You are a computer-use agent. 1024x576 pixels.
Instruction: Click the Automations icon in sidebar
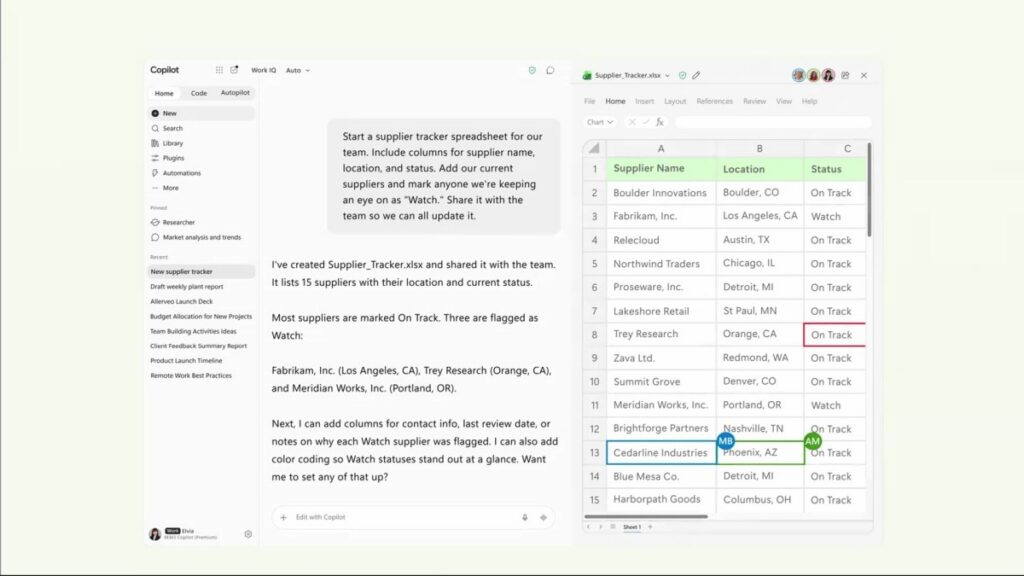pyautogui.click(x=155, y=173)
